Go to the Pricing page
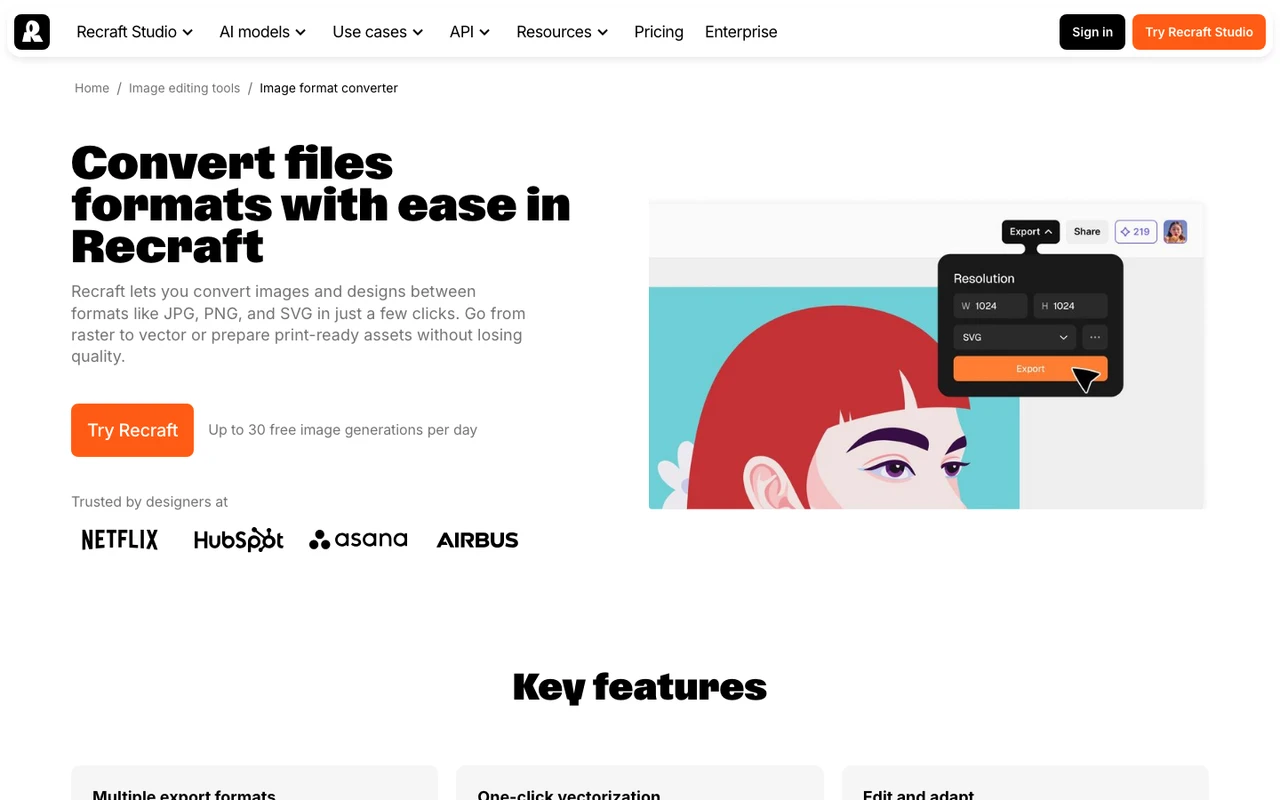This screenshot has width=1280, height=800. (659, 32)
